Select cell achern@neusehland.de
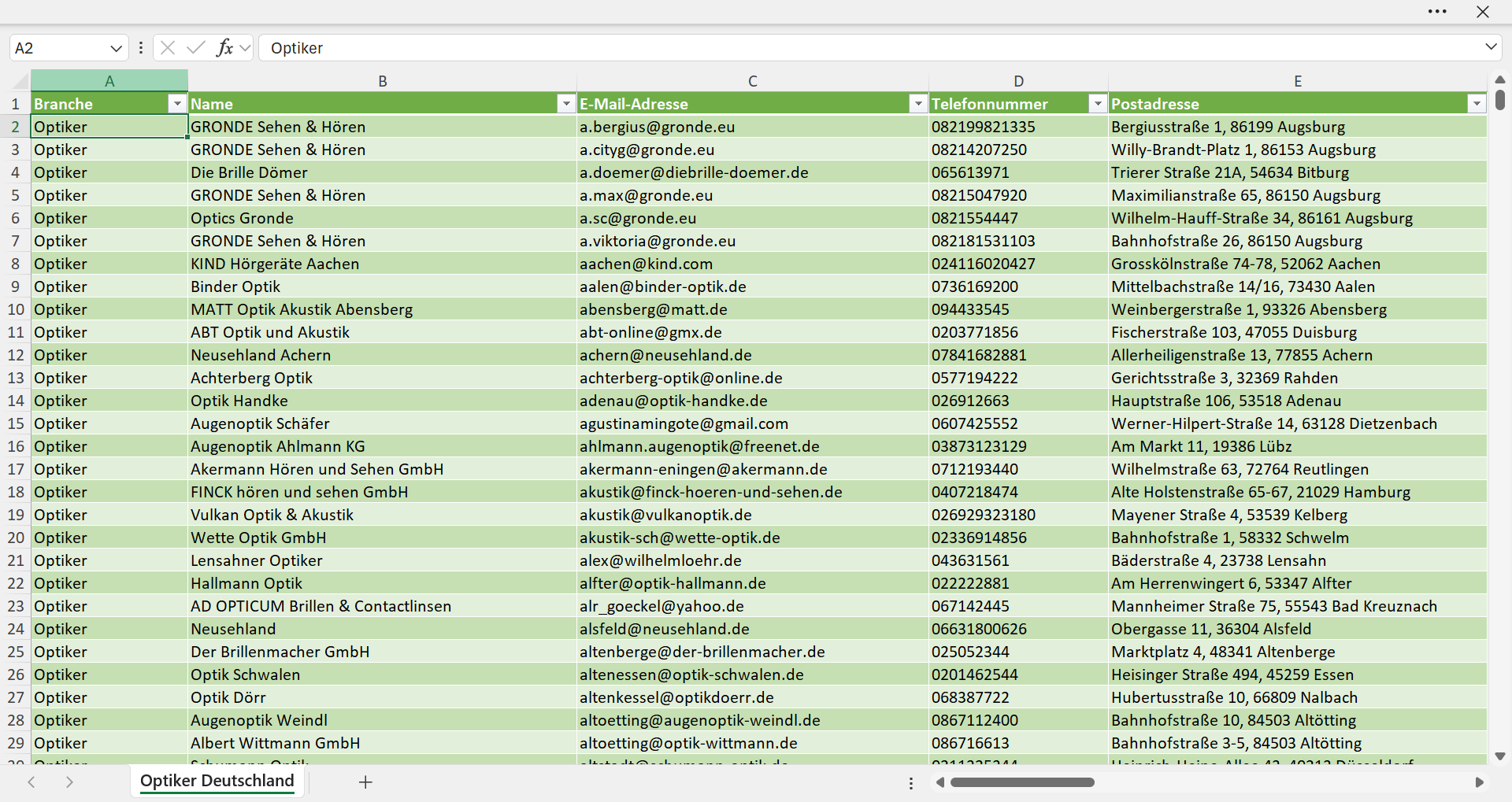The width and height of the screenshot is (1512, 802). [x=753, y=355]
